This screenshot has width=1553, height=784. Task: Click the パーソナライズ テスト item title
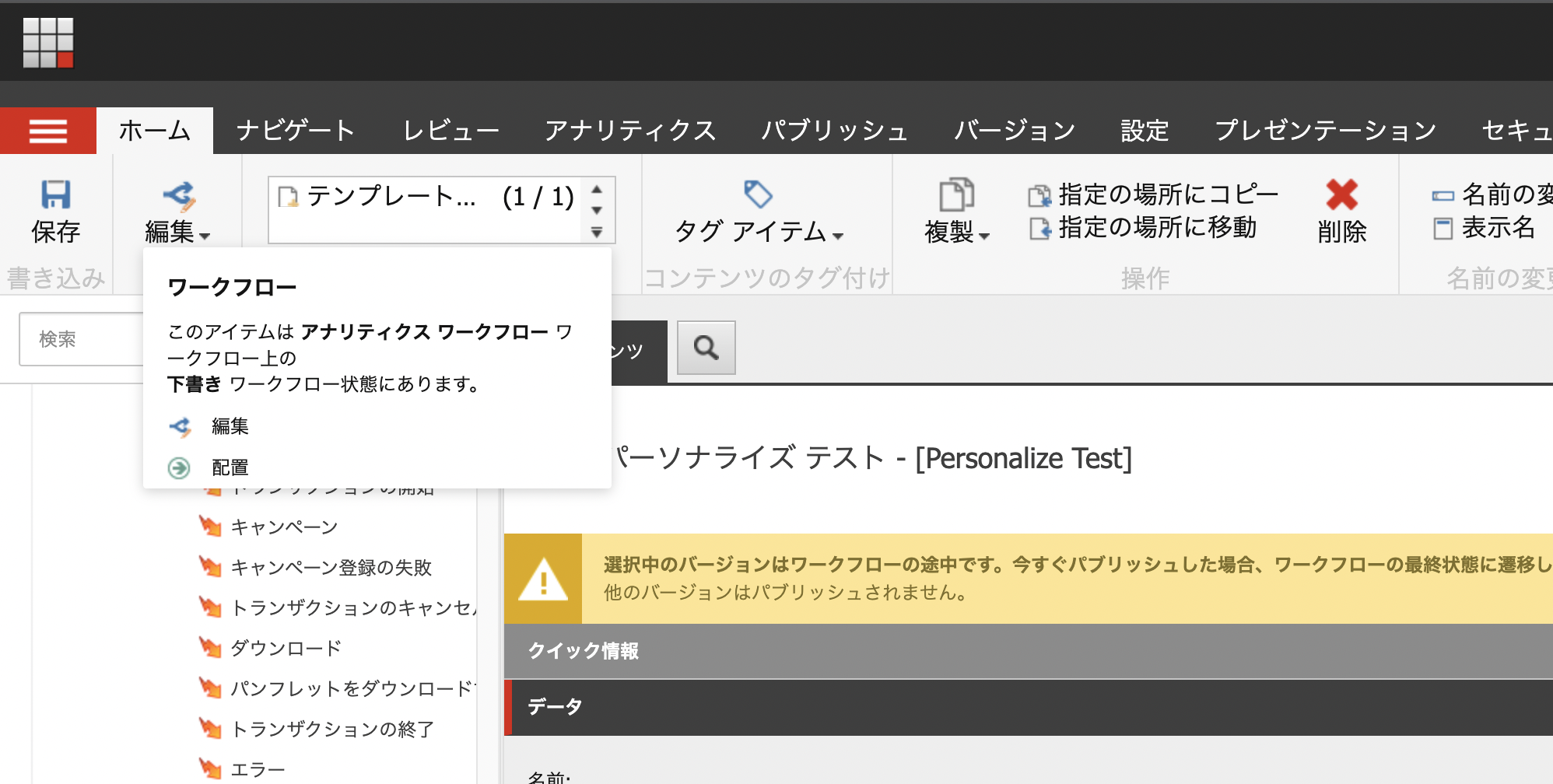click(x=872, y=458)
